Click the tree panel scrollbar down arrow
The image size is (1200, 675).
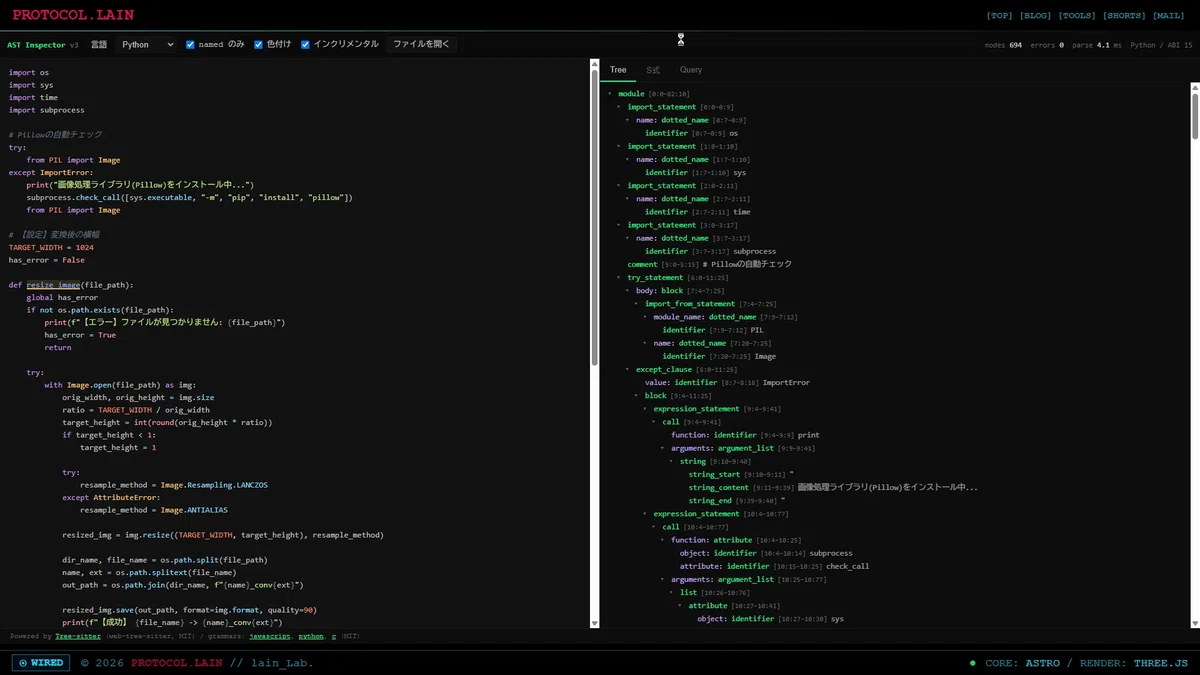pos(1194,623)
